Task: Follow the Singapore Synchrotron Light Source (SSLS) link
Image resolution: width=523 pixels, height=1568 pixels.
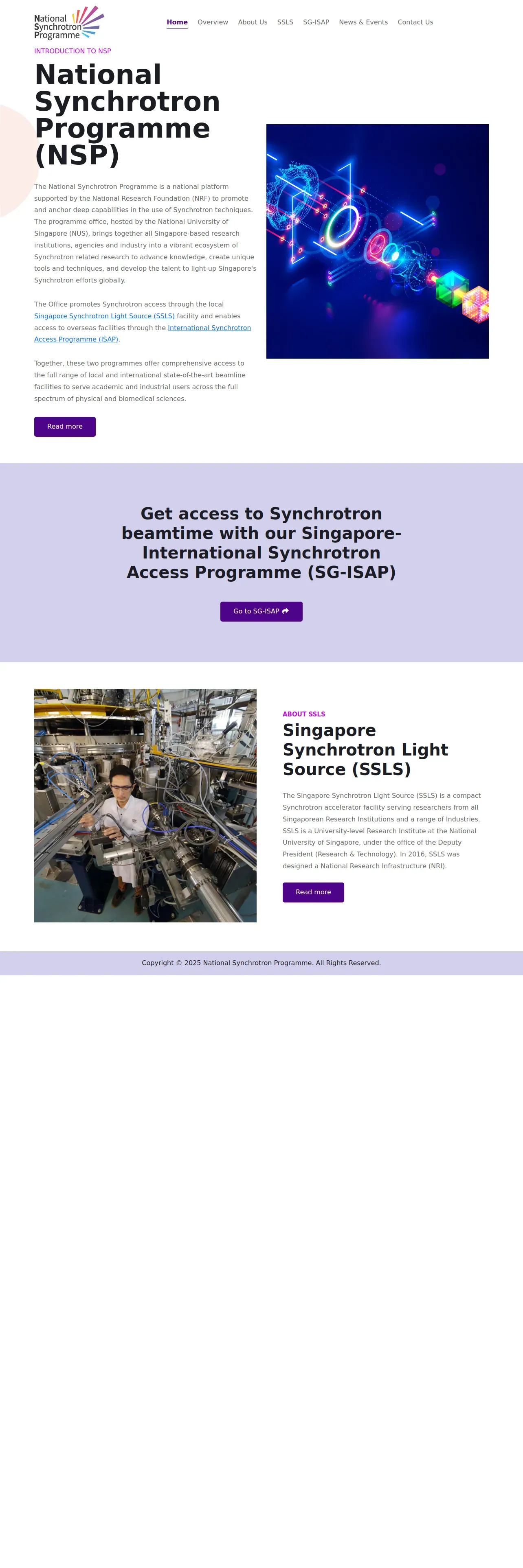Action: point(104,316)
